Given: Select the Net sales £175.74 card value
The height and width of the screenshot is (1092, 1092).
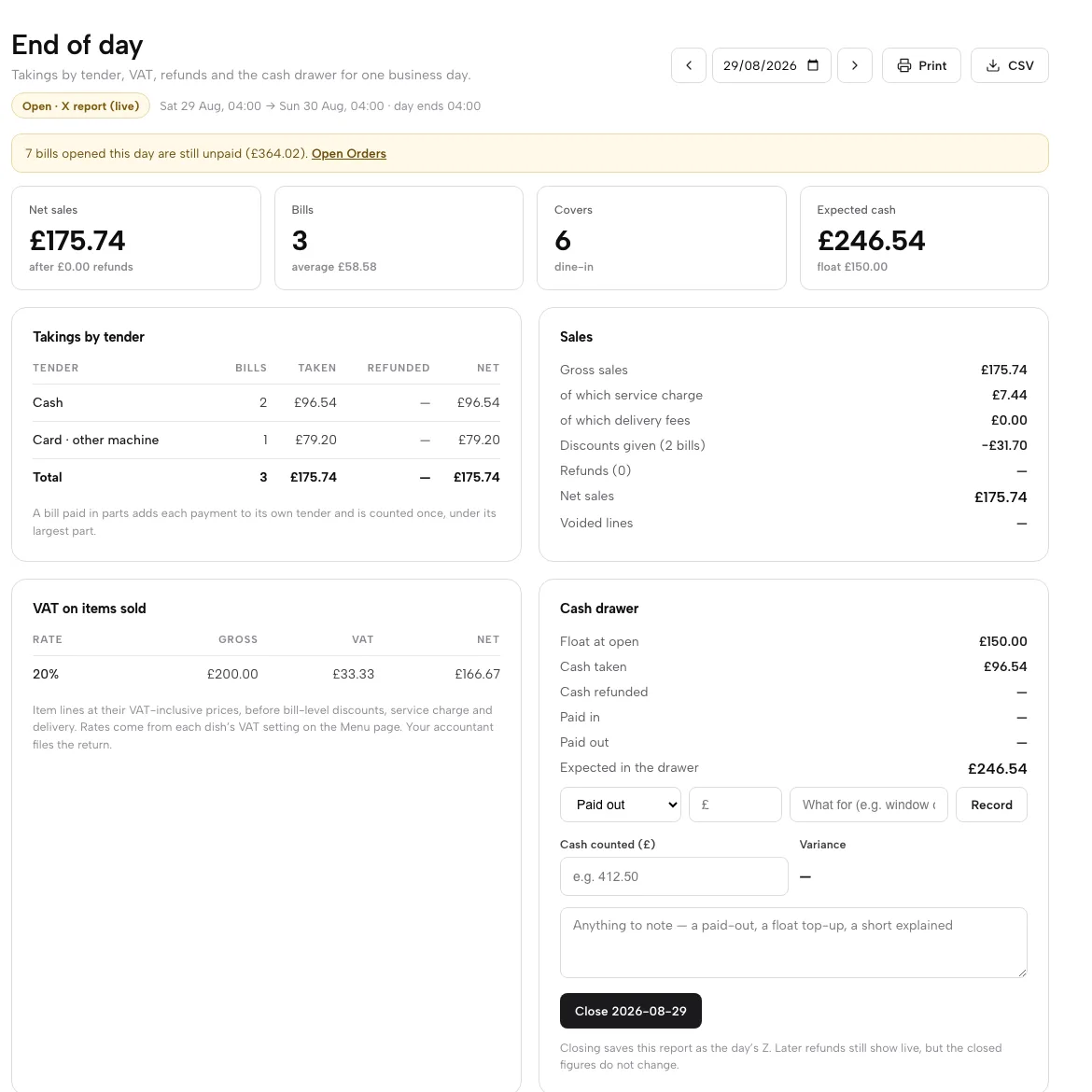Looking at the screenshot, I should pos(77,241).
